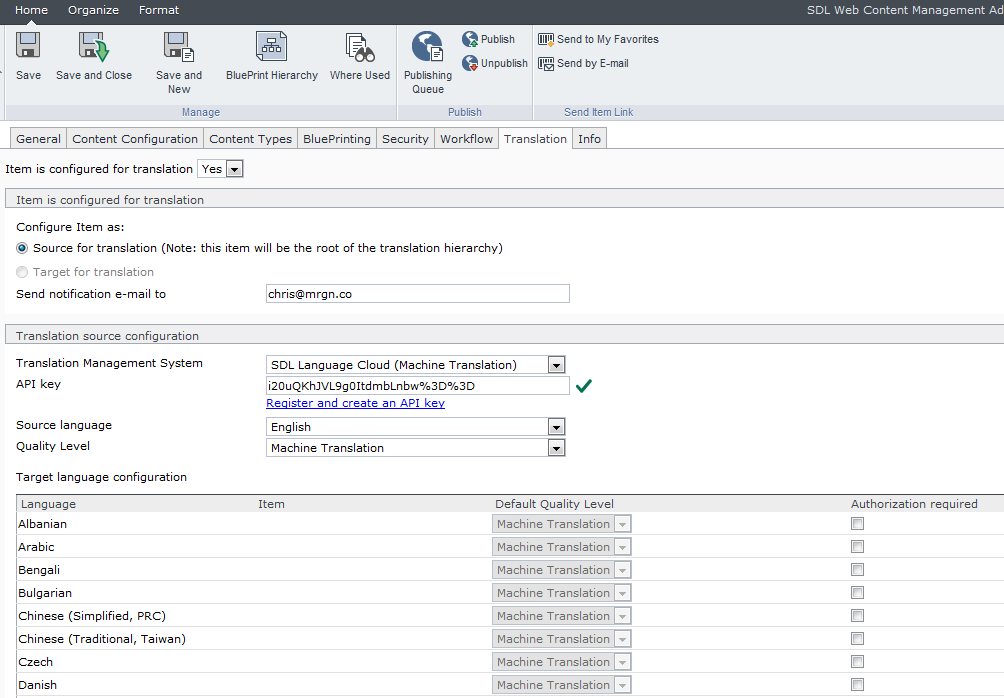Screen dimensions: 1004x698
Task: Open the Quality Level dropdown
Action: point(557,448)
